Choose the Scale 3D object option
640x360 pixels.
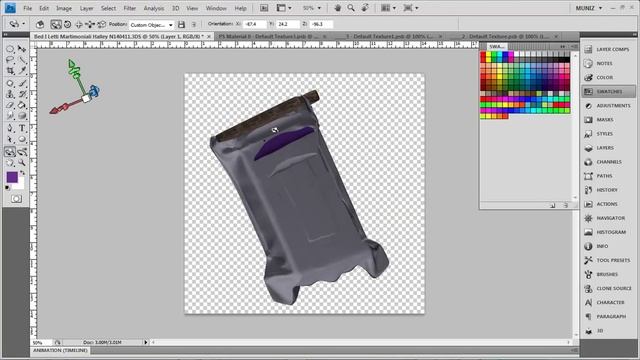pos(101,24)
